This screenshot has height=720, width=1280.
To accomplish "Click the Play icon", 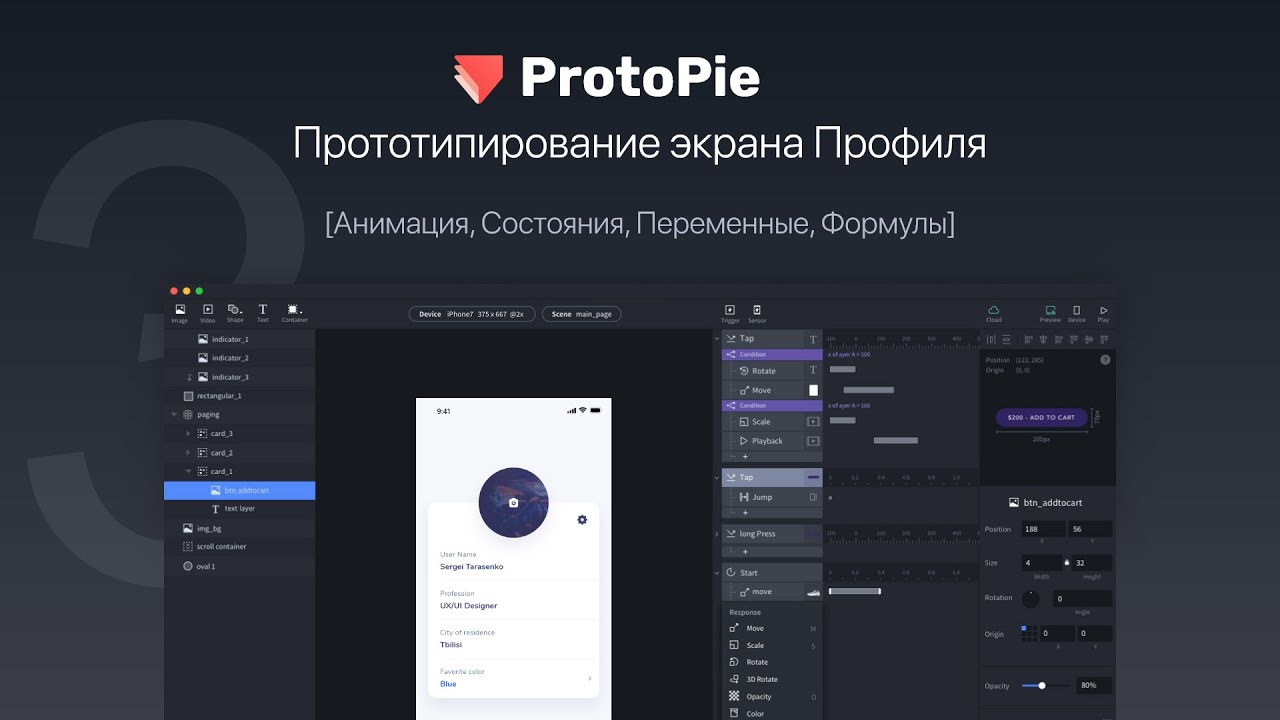I will pyautogui.click(x=1104, y=313).
